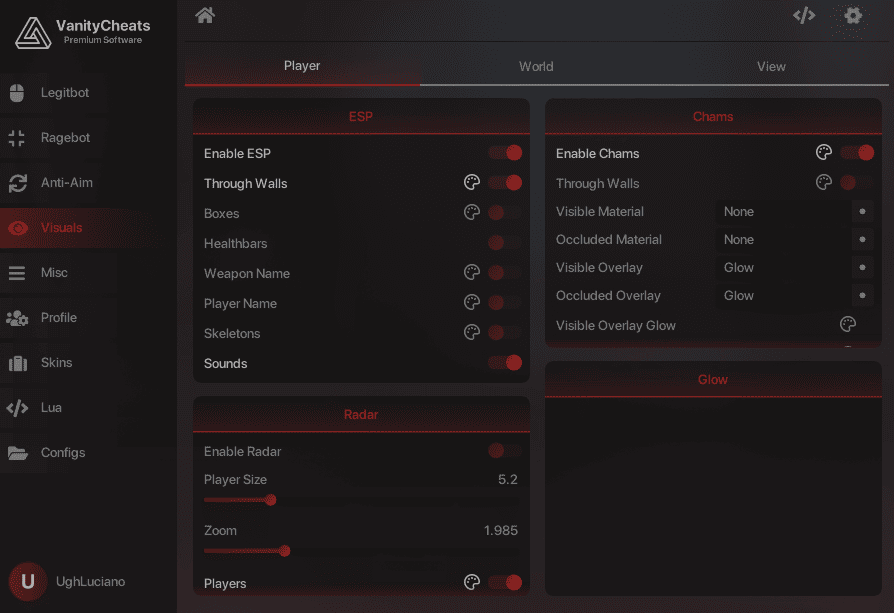This screenshot has height=613, width=894.
Task: Open the Skeletons color palette icon
Action: 472,333
